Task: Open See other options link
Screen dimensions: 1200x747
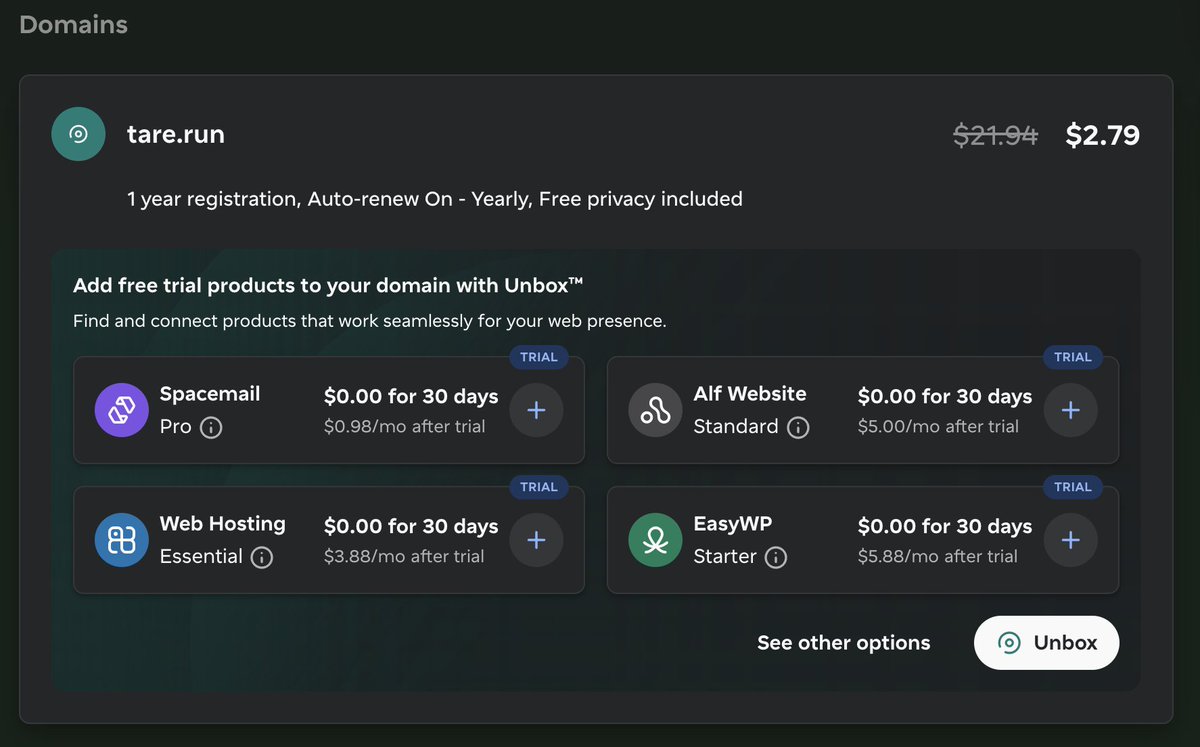Action: coord(844,643)
